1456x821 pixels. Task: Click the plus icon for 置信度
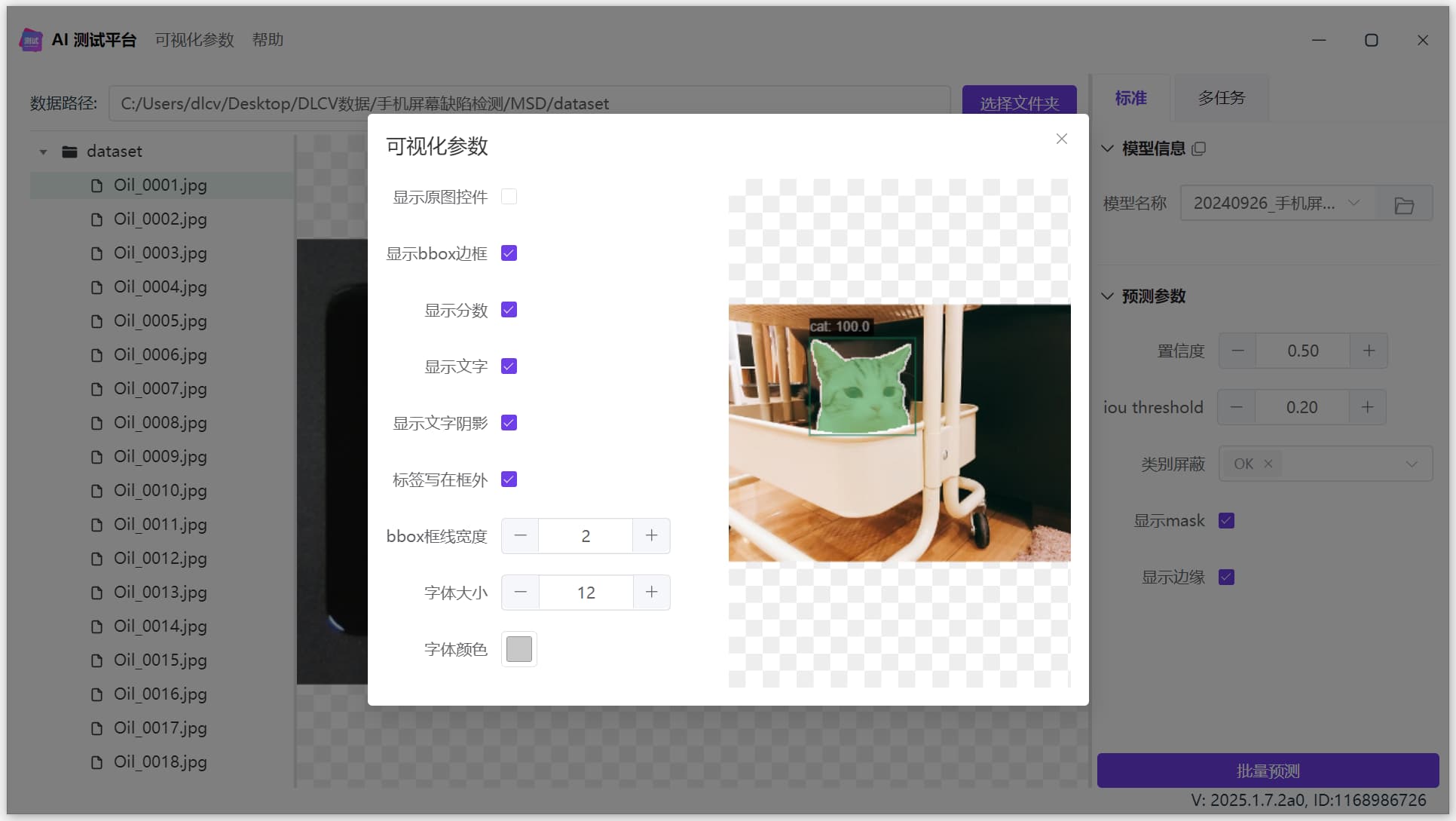click(1369, 351)
